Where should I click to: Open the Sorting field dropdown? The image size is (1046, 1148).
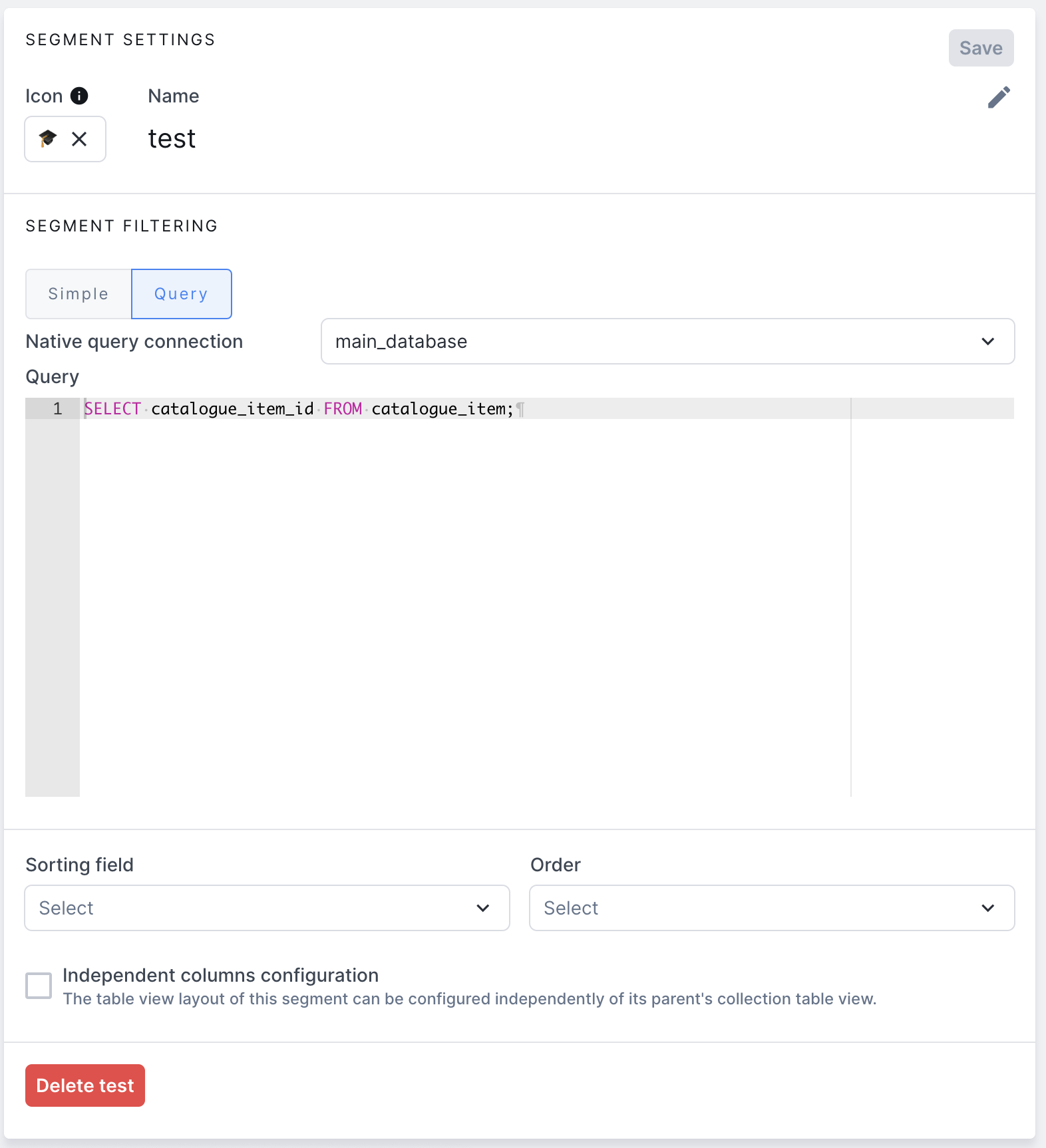(x=267, y=908)
